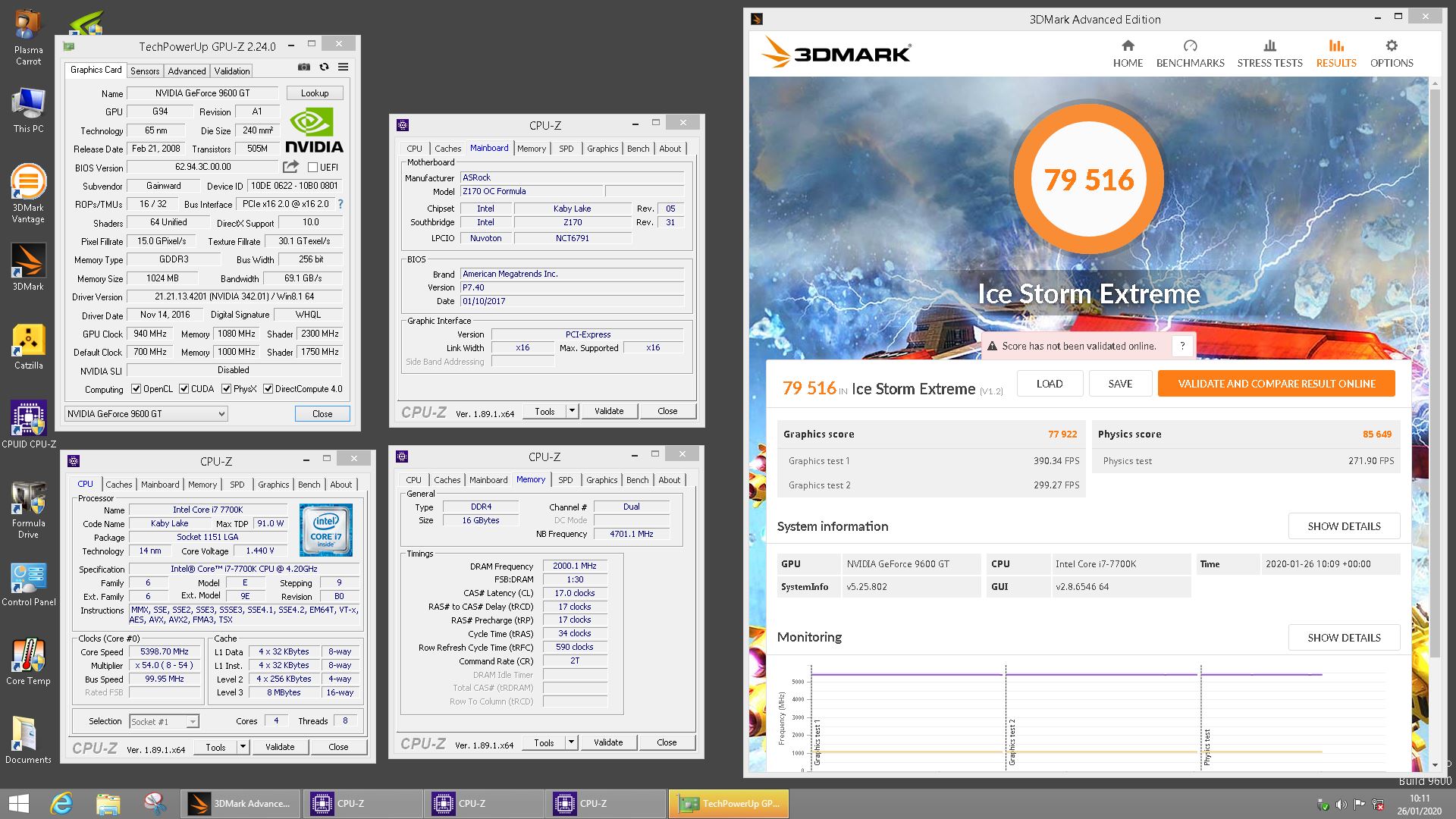1456x819 pixels.
Task: Open Catzilla desktop shortcut
Action: (28, 346)
